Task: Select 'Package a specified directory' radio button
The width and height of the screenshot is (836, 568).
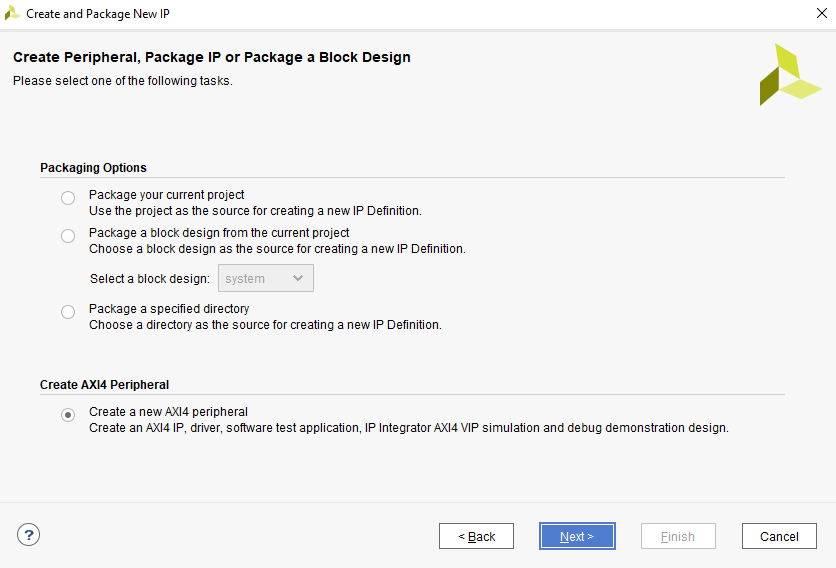Action: coord(68,312)
